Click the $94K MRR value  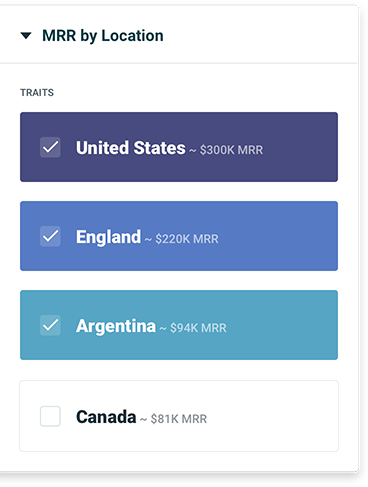point(198,328)
